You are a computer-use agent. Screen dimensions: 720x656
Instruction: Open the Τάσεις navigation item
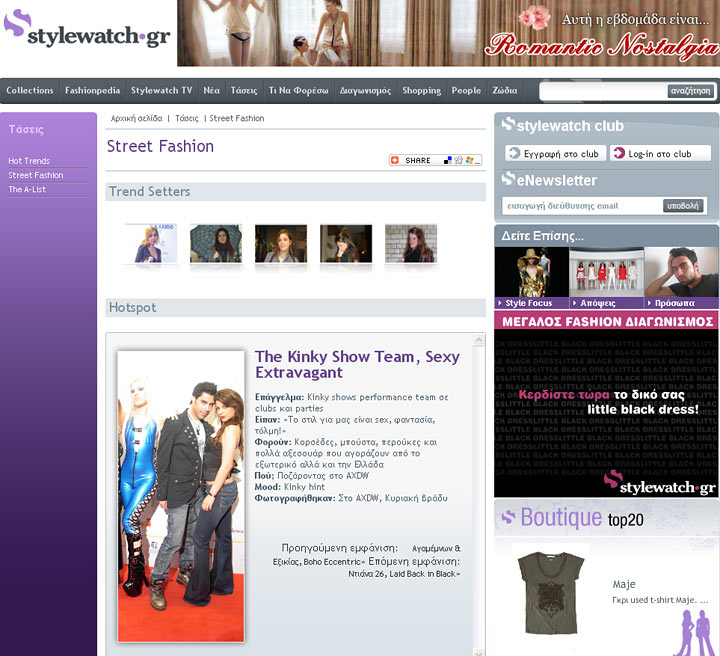tap(244, 90)
